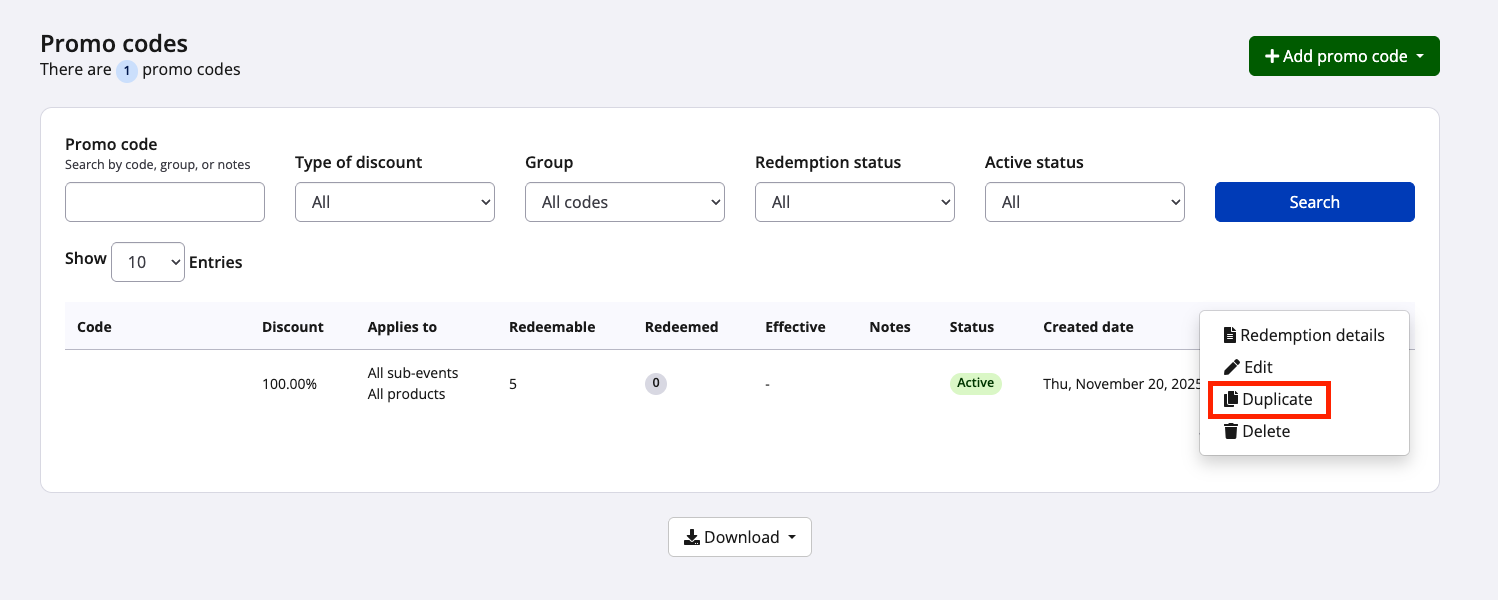Click the Redeemed column header
This screenshot has width=1498, height=600.
681,327
